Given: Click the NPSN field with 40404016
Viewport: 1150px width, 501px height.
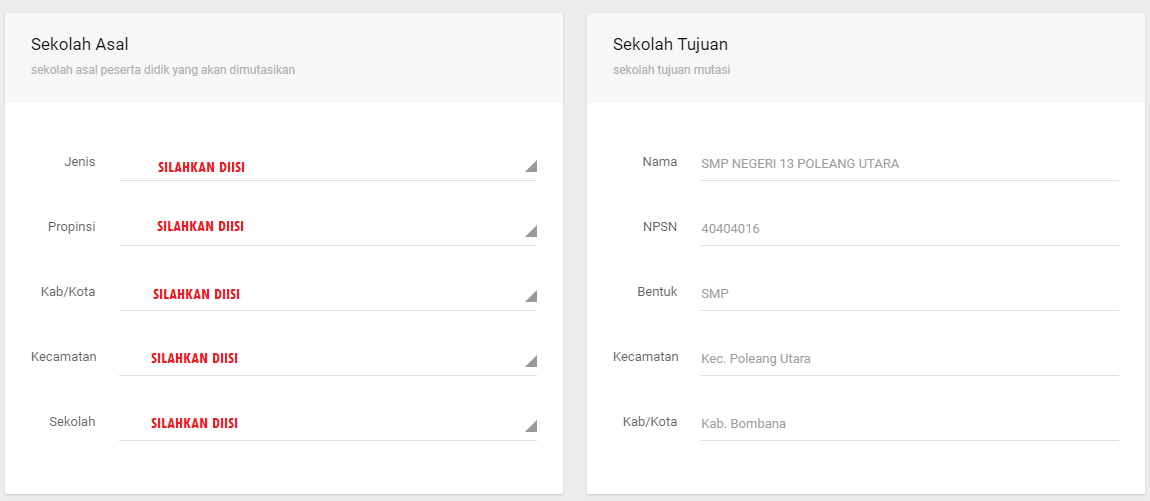Looking at the screenshot, I should (909, 229).
